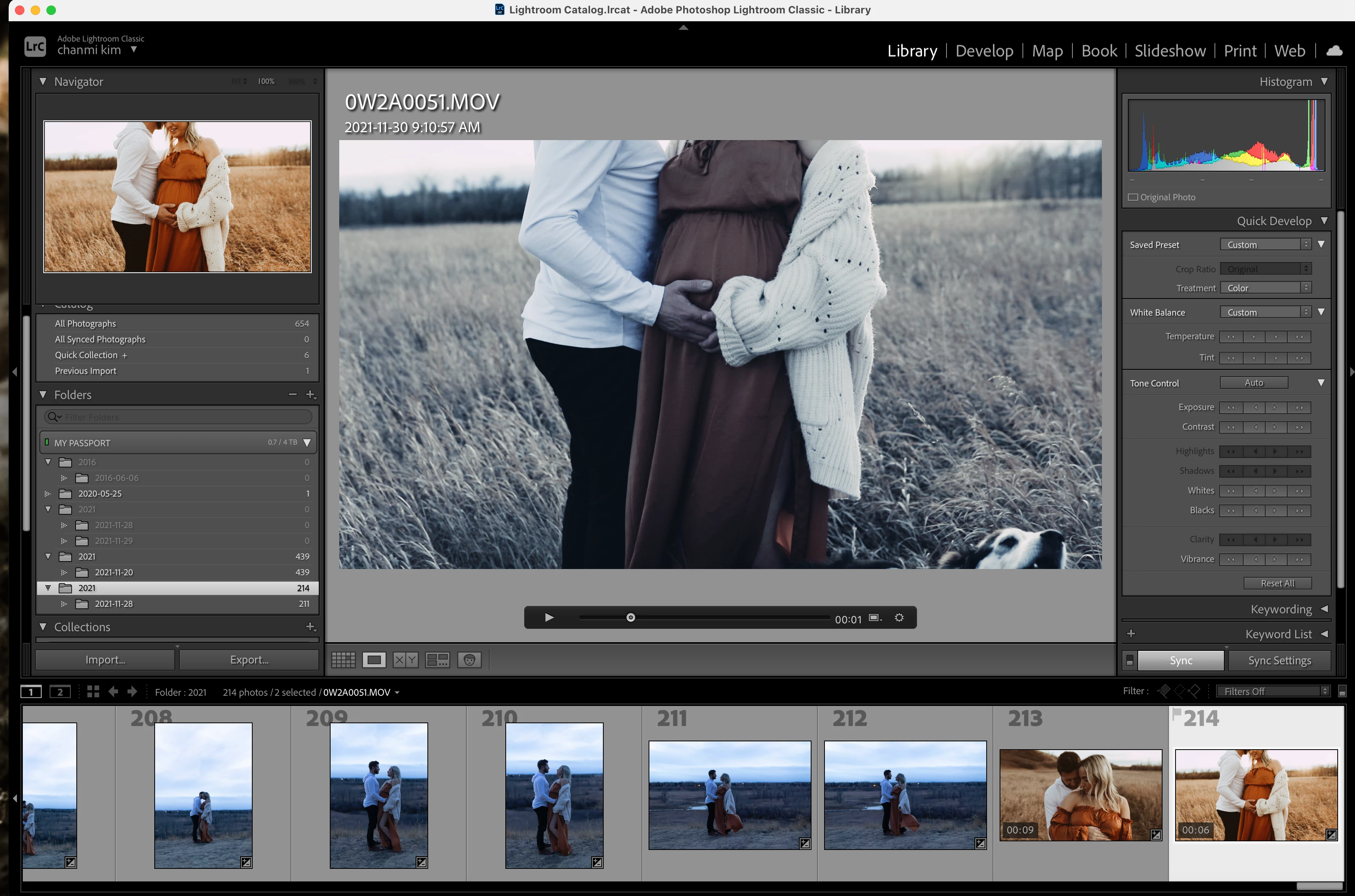Expand the 2020-05-25 folder
Viewport: 1355px width, 896px height.
pos(48,494)
